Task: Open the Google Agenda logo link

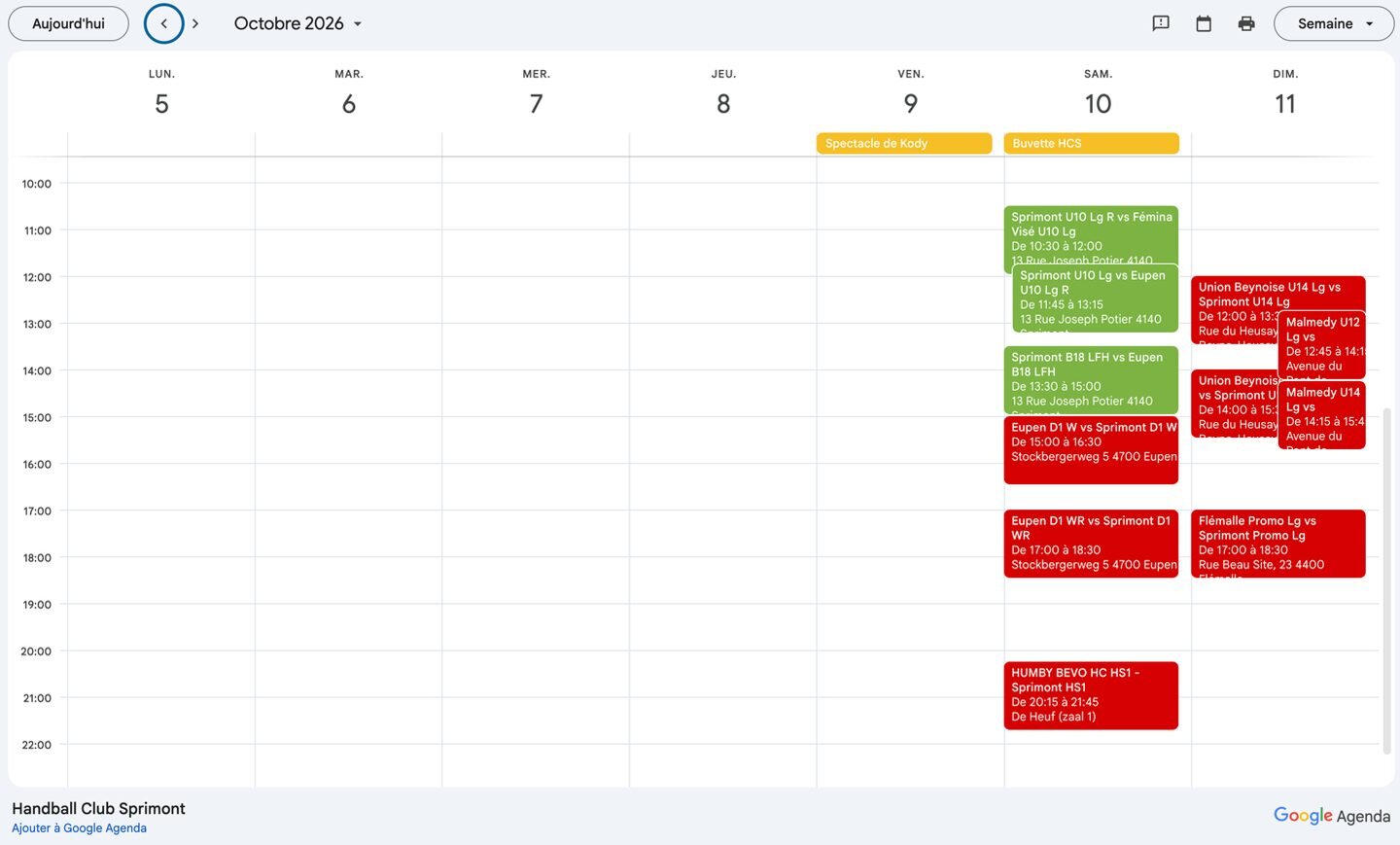Action: 1332,816
